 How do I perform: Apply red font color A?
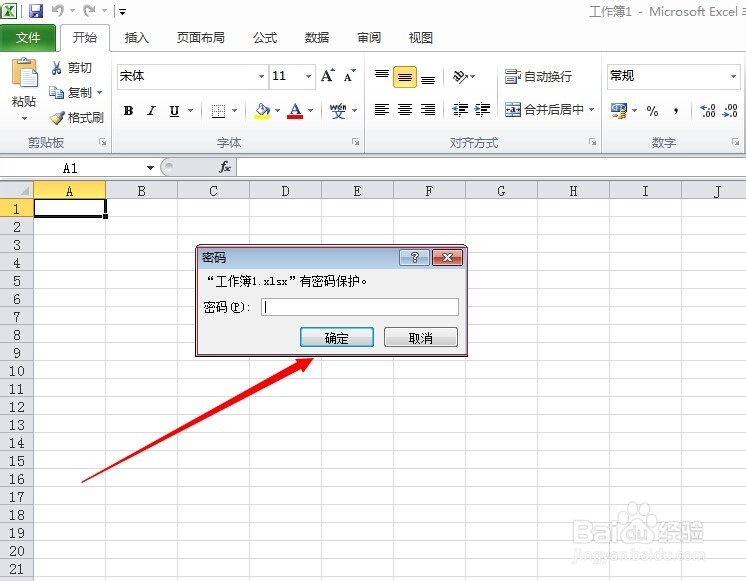pyautogui.click(x=295, y=111)
